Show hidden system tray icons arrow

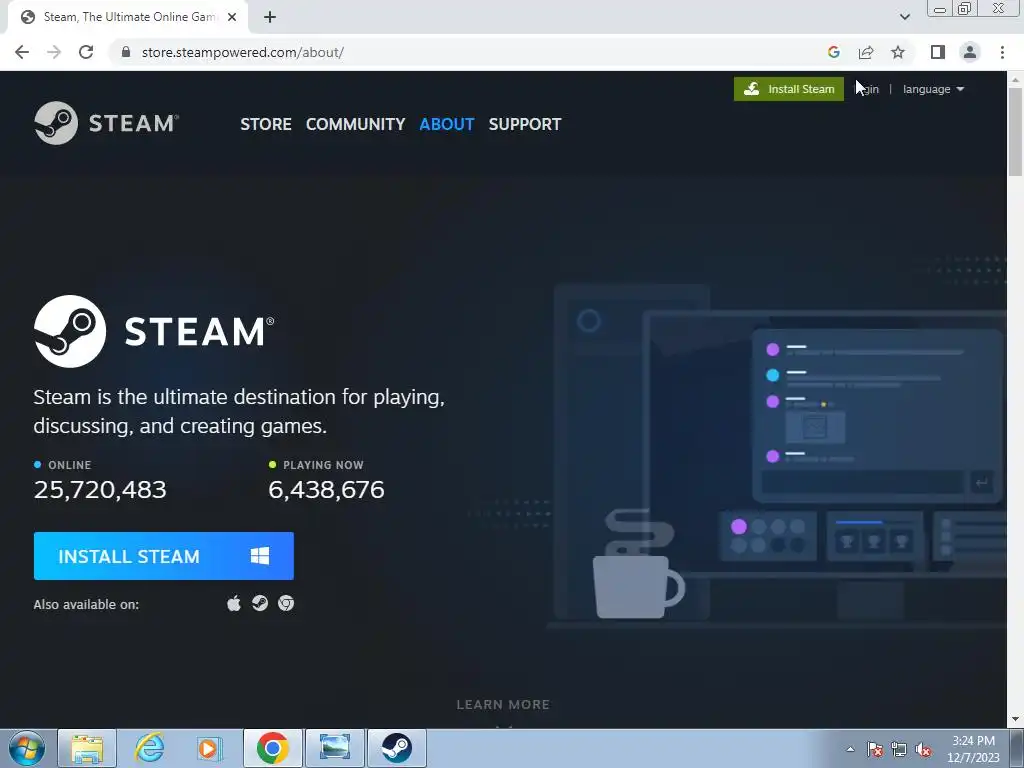click(850, 749)
